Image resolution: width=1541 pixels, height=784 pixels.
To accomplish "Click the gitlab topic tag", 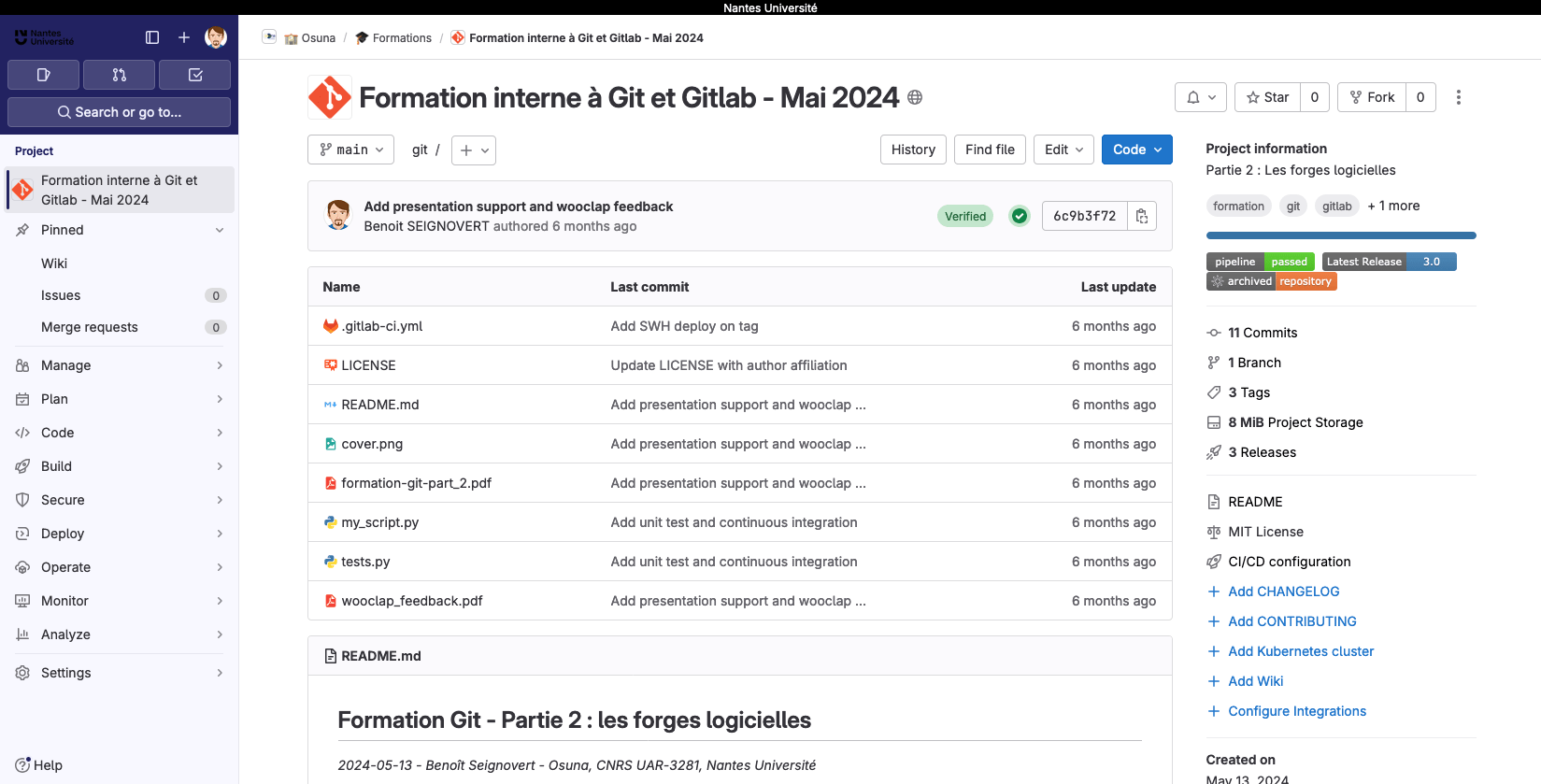I will (1337, 206).
